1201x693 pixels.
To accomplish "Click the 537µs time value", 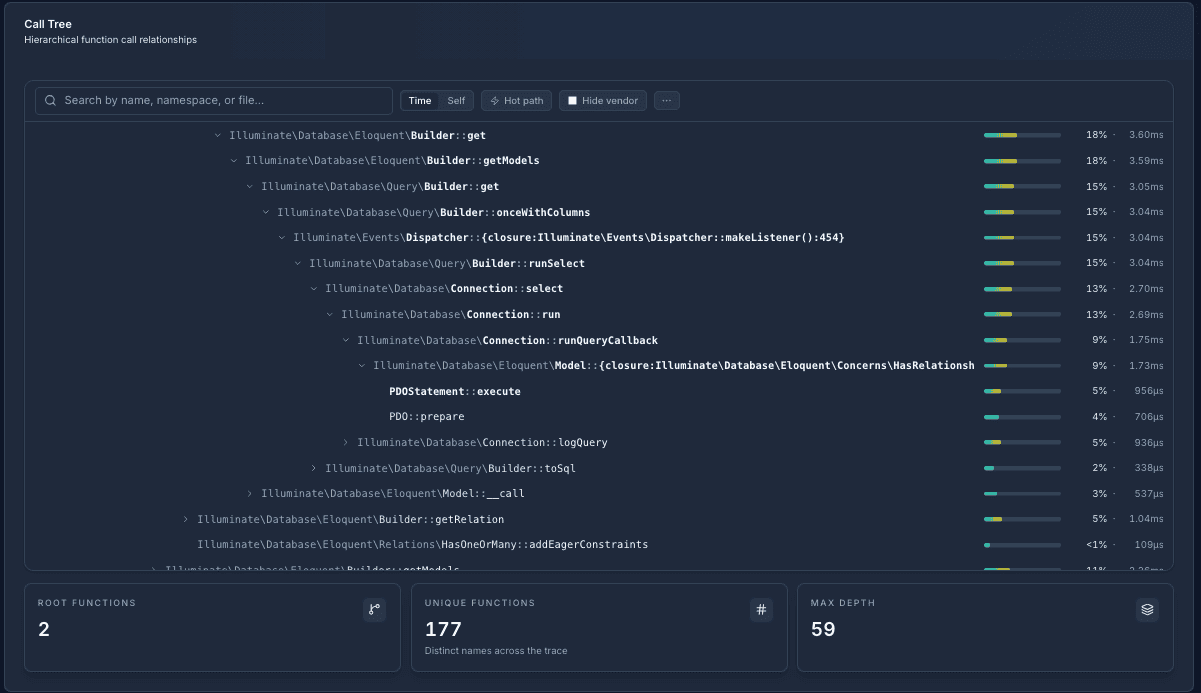I will click(x=1149, y=494).
